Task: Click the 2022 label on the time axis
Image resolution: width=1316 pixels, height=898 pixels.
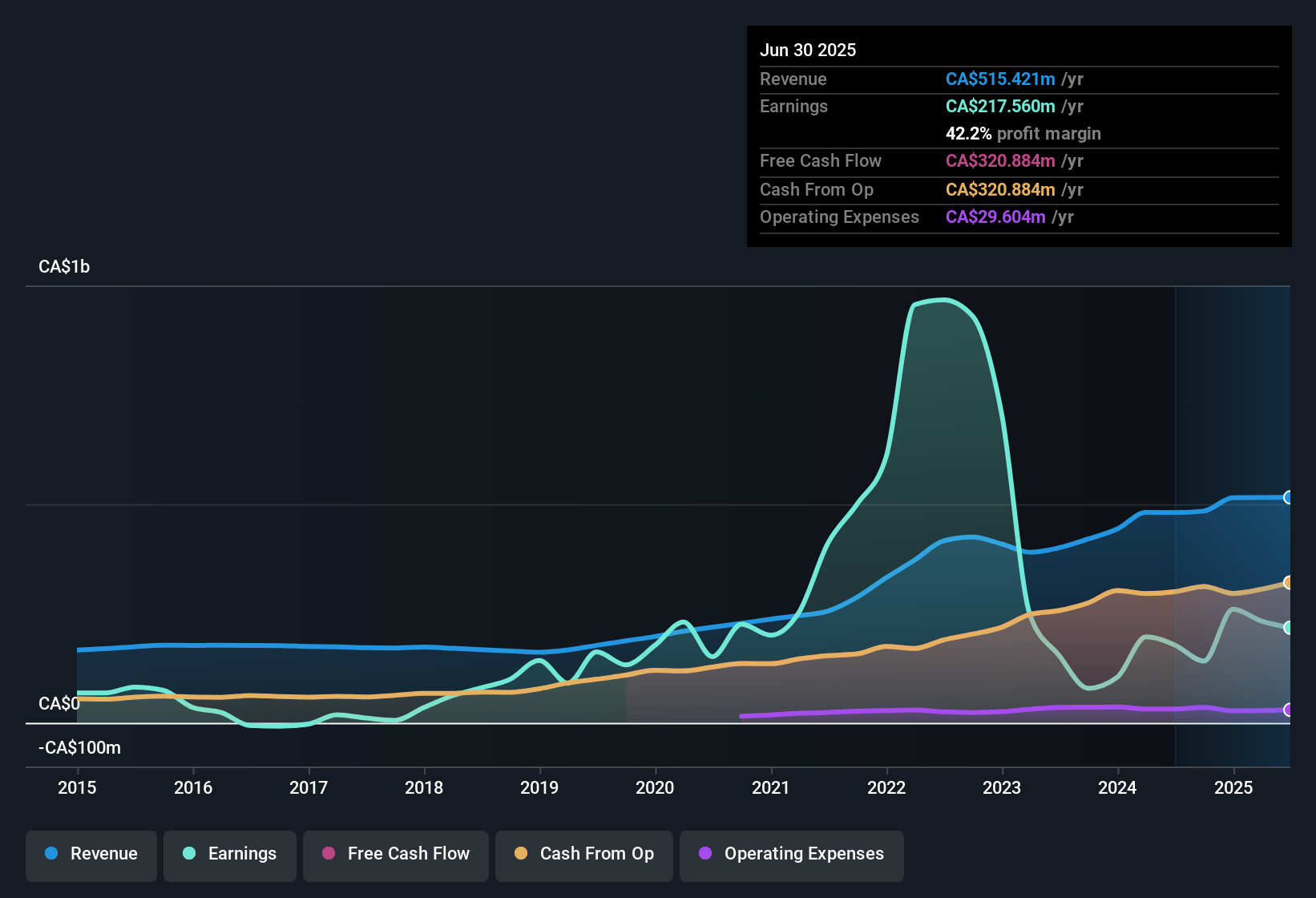Action: (x=886, y=787)
